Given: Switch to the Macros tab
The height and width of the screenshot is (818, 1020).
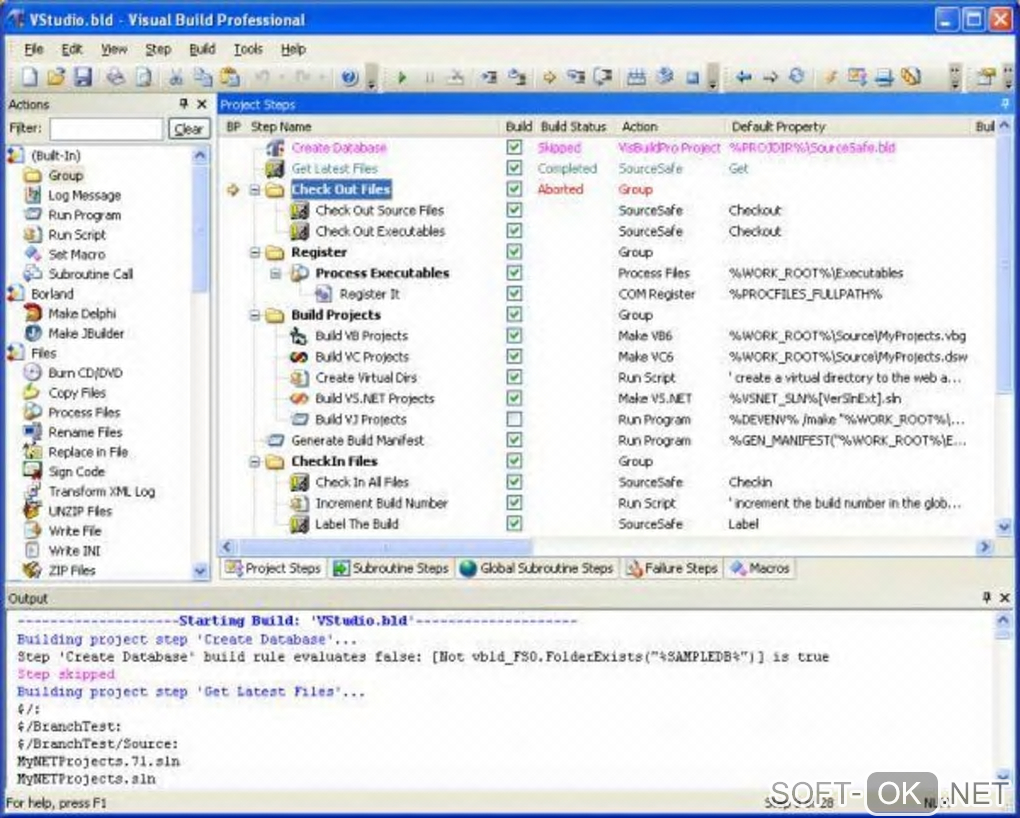Looking at the screenshot, I should (x=760, y=568).
